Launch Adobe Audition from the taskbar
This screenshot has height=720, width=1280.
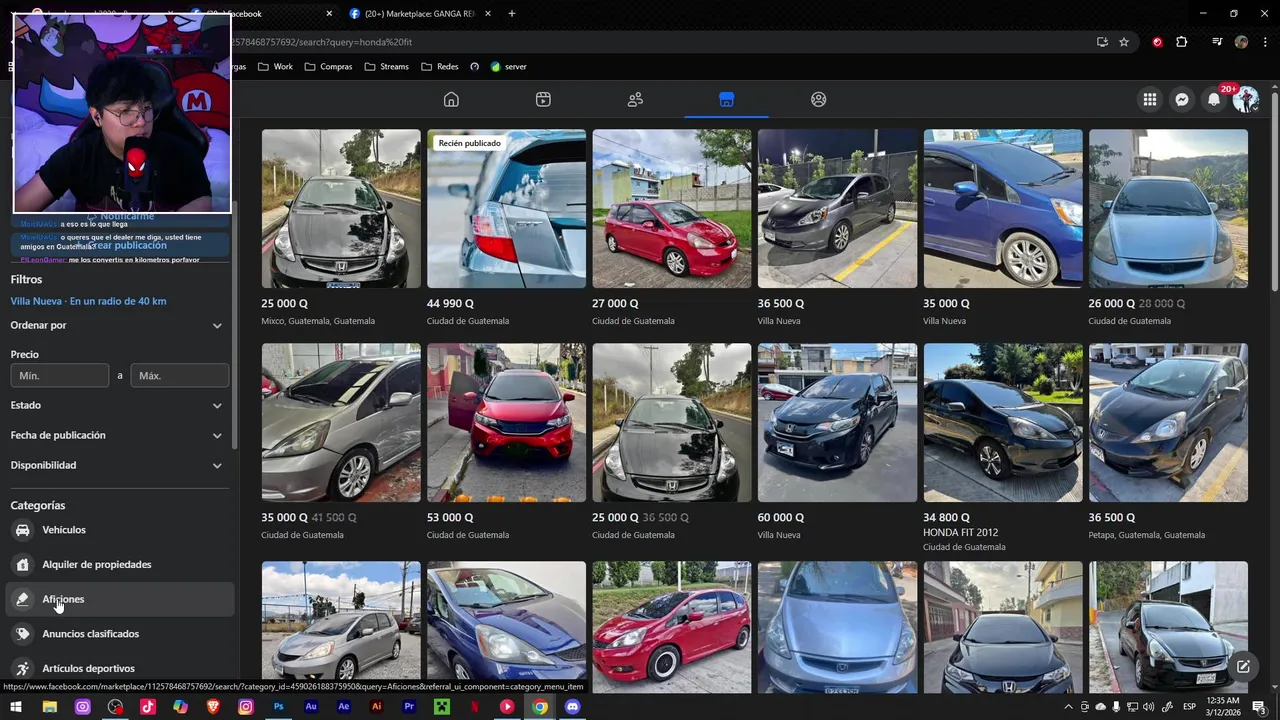click(x=311, y=707)
